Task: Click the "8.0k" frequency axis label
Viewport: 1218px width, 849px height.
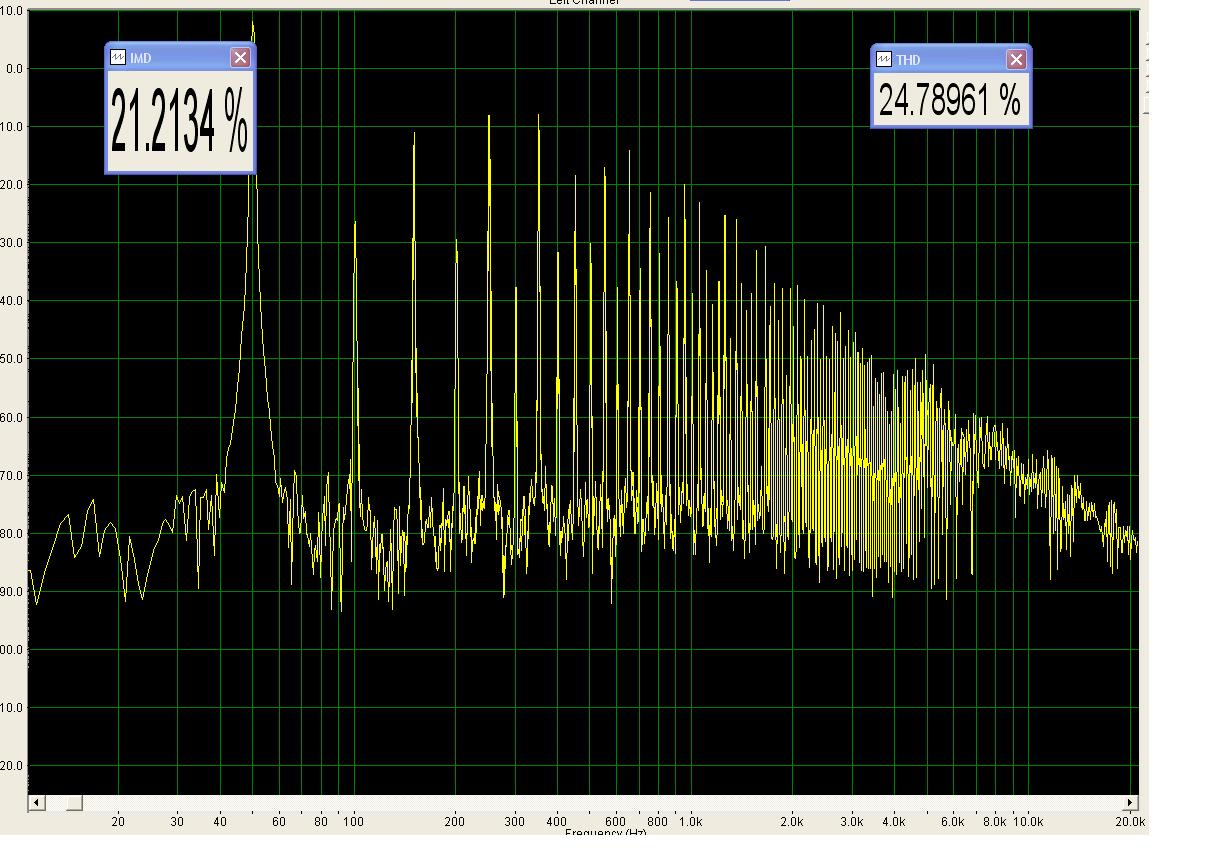Action: point(995,822)
